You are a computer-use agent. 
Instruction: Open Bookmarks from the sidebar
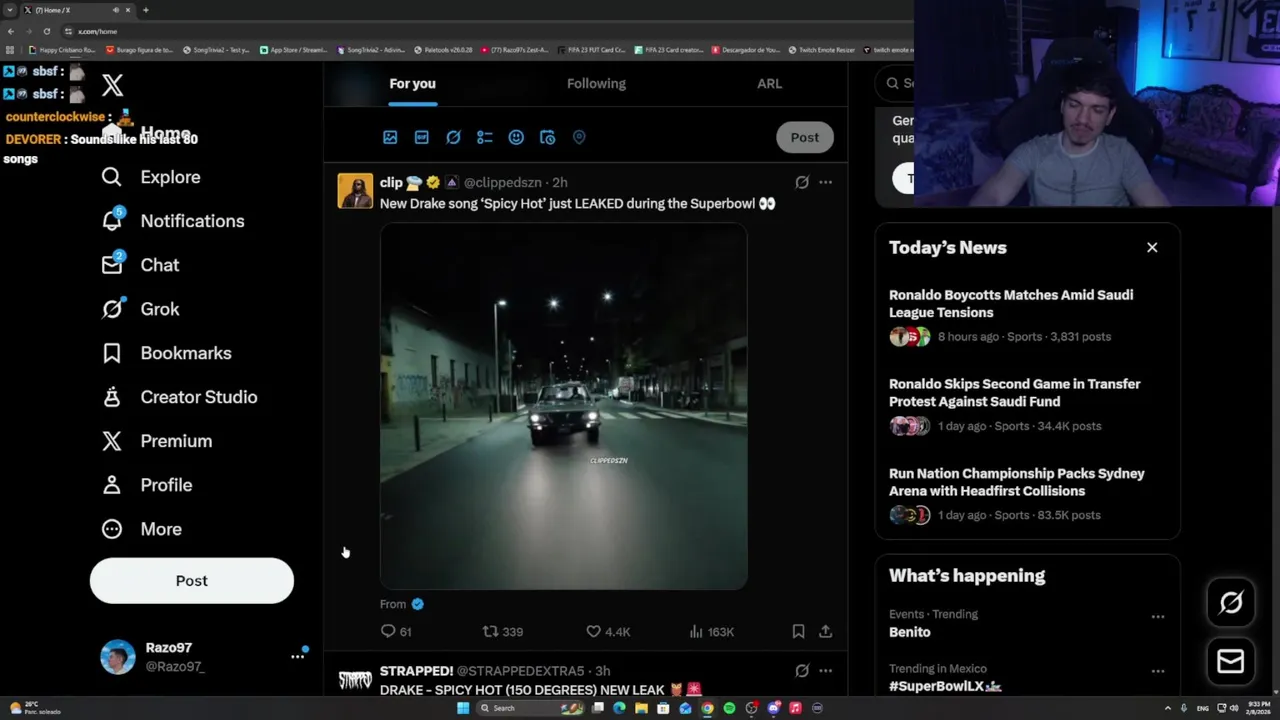point(166,353)
